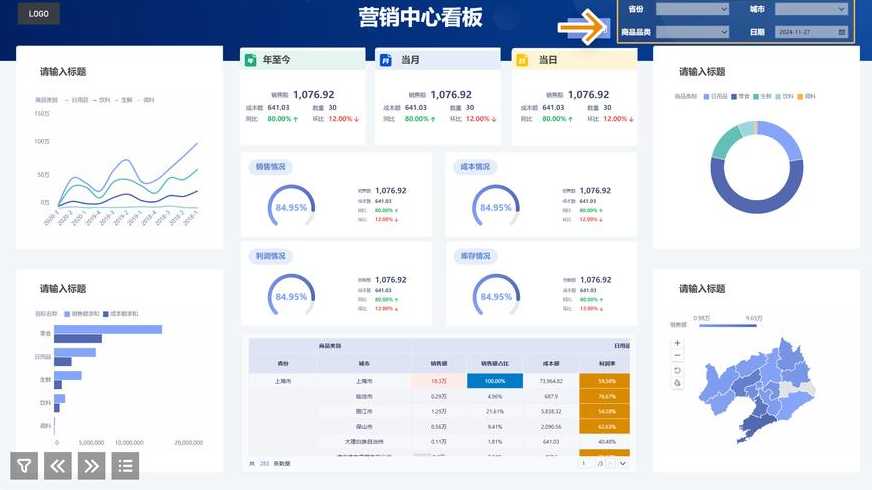Screen dimensions: 872x490
Task: Click the 84.95% gauge under 库存情况
Action: [x=496, y=296]
